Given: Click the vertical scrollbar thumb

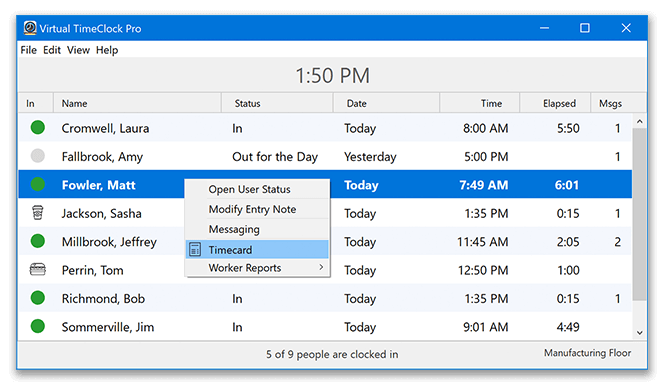Looking at the screenshot, I should coord(640,214).
